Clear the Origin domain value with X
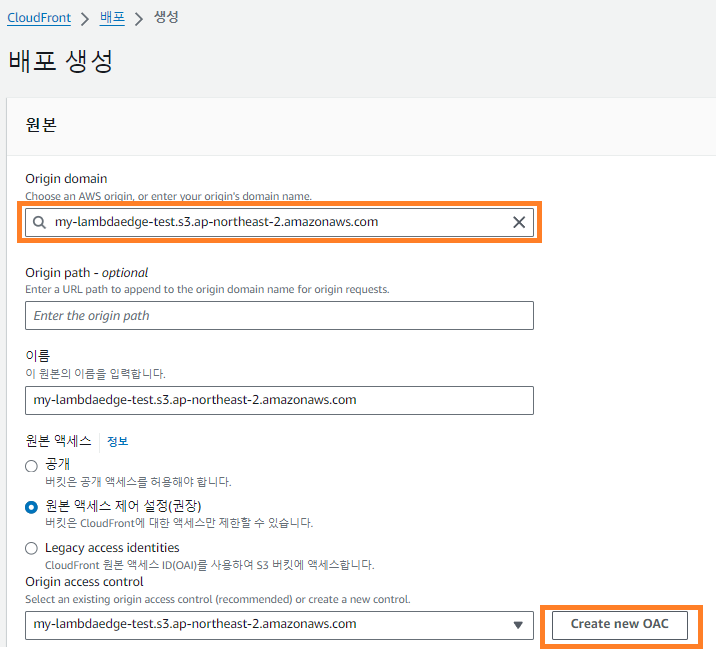The height and width of the screenshot is (650, 716). click(519, 222)
